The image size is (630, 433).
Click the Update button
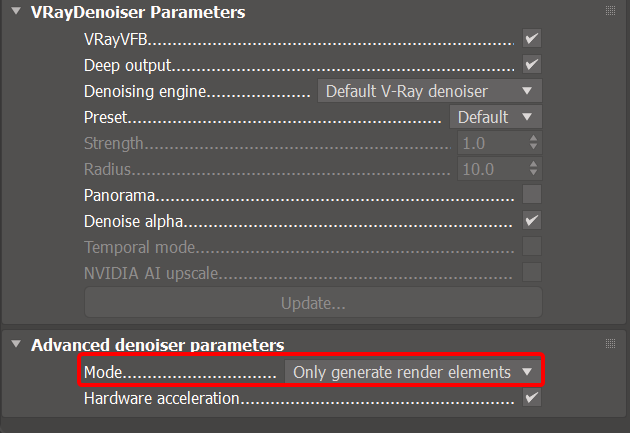[x=313, y=302]
